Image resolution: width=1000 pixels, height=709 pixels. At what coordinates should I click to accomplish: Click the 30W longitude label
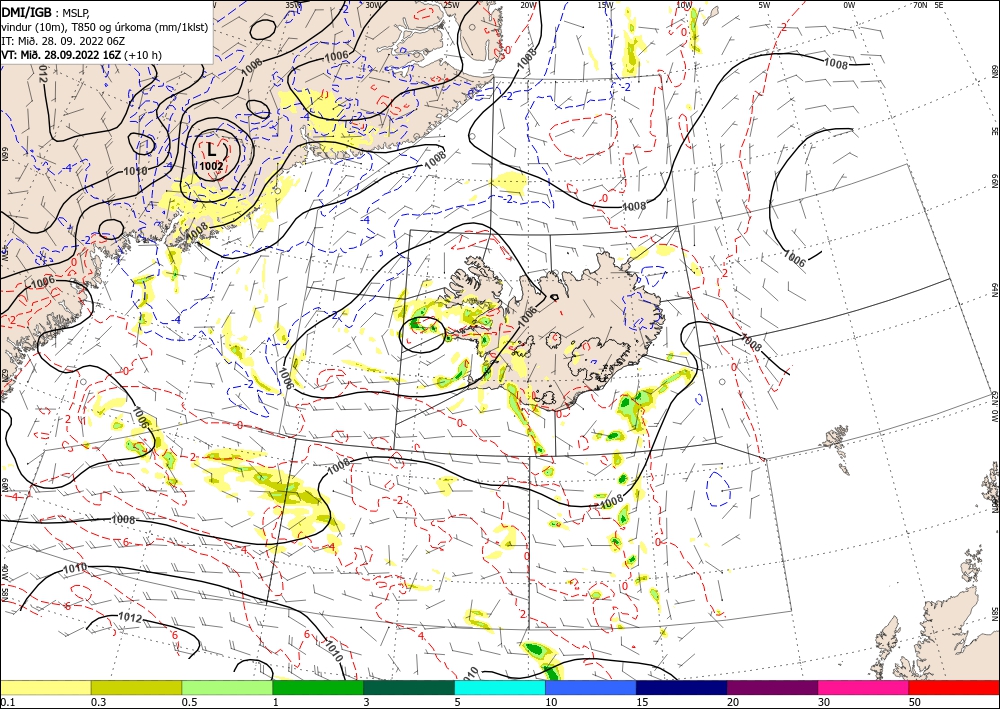(374, 5)
